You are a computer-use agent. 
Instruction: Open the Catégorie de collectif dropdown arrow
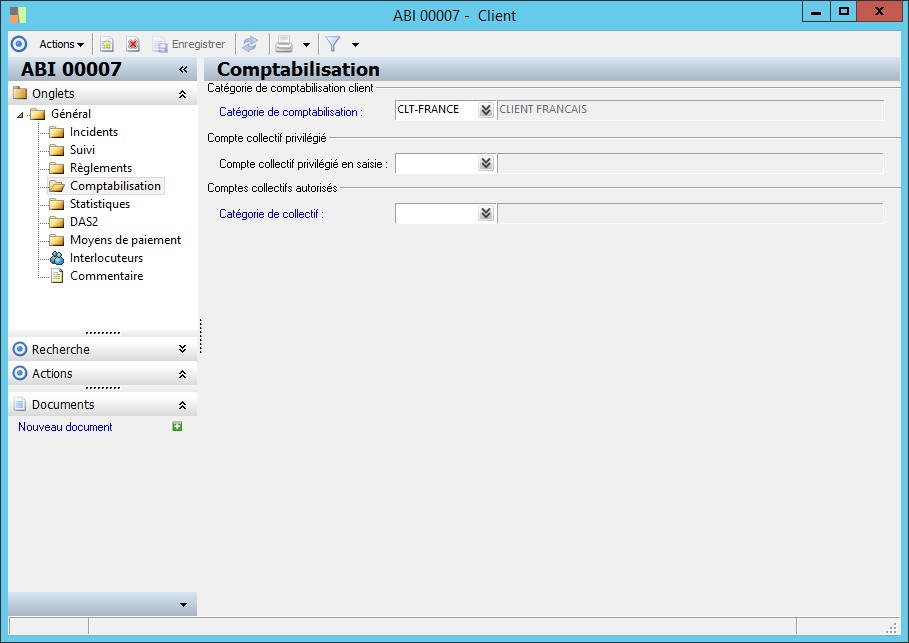coord(486,213)
